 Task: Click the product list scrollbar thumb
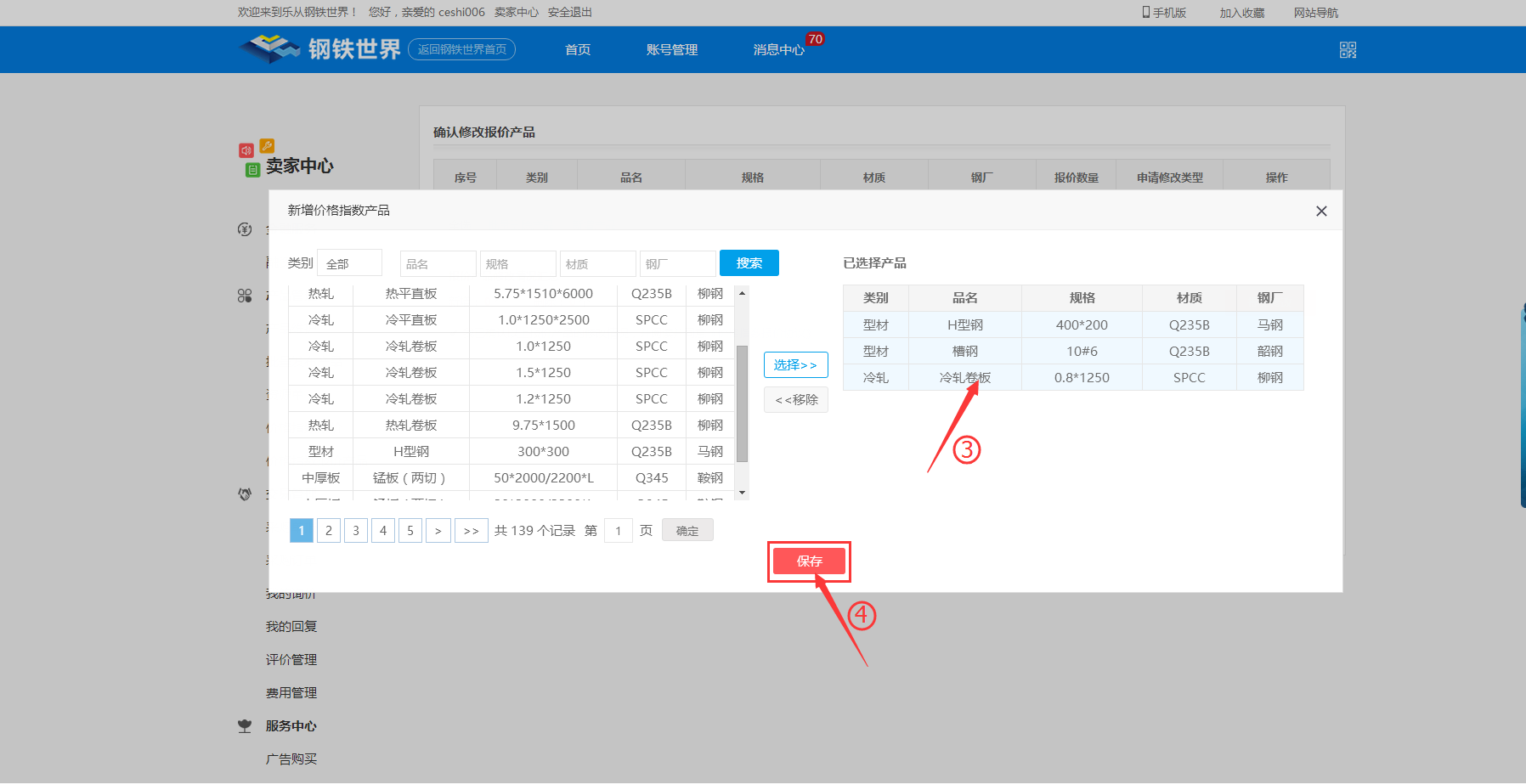[742, 403]
